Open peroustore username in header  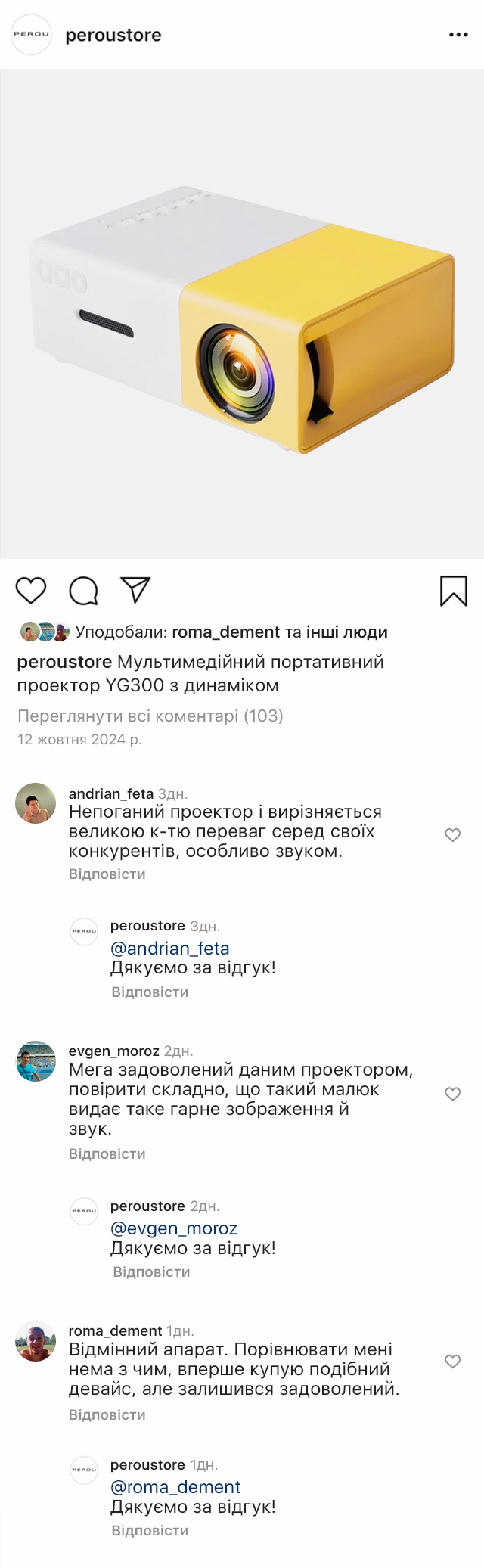[113, 35]
